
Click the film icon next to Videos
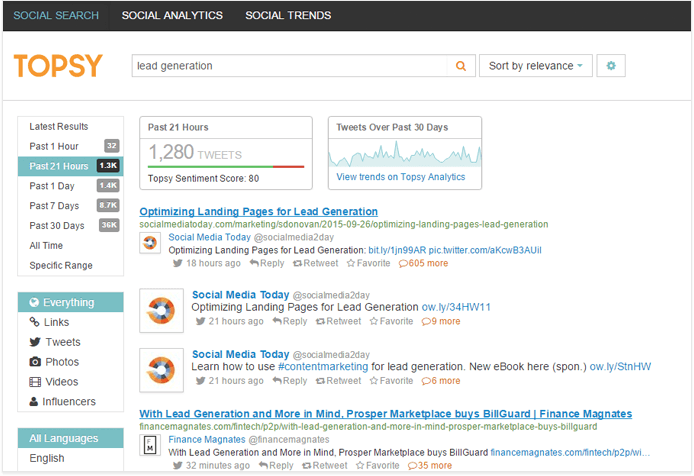tap(35, 382)
